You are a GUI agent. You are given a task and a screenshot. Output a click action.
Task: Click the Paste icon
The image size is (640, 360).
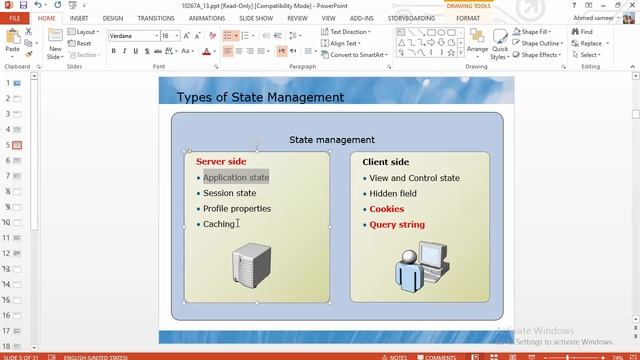pyautogui.click(x=13, y=37)
